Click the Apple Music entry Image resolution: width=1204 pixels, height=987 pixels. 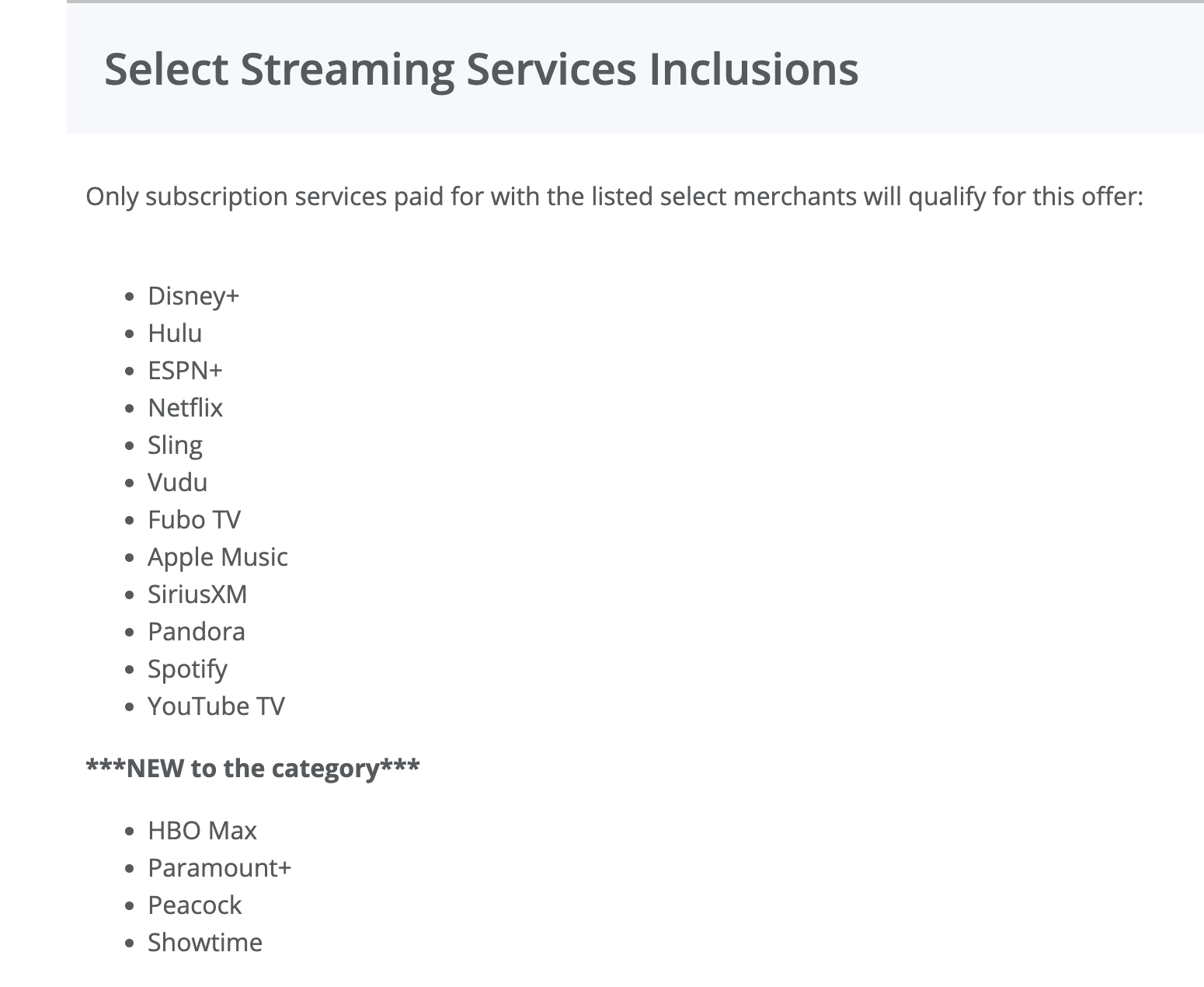click(x=217, y=557)
